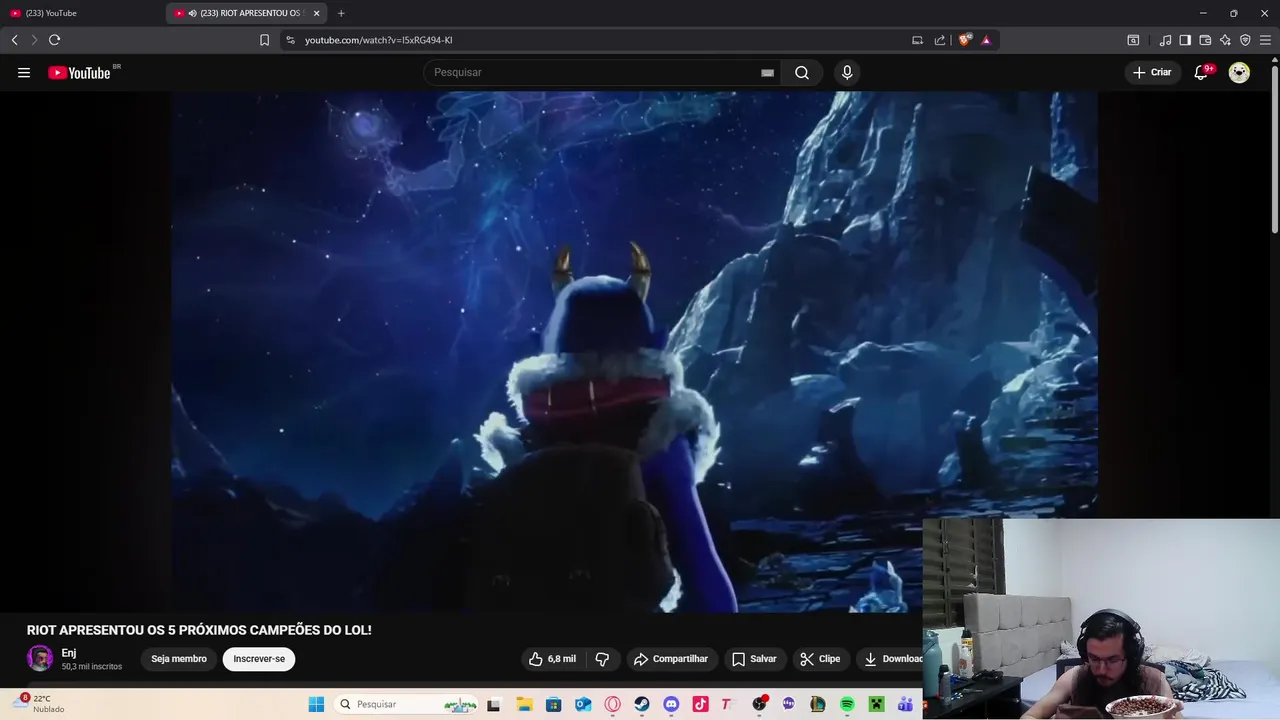Join channel via Seja membro

(x=179, y=659)
